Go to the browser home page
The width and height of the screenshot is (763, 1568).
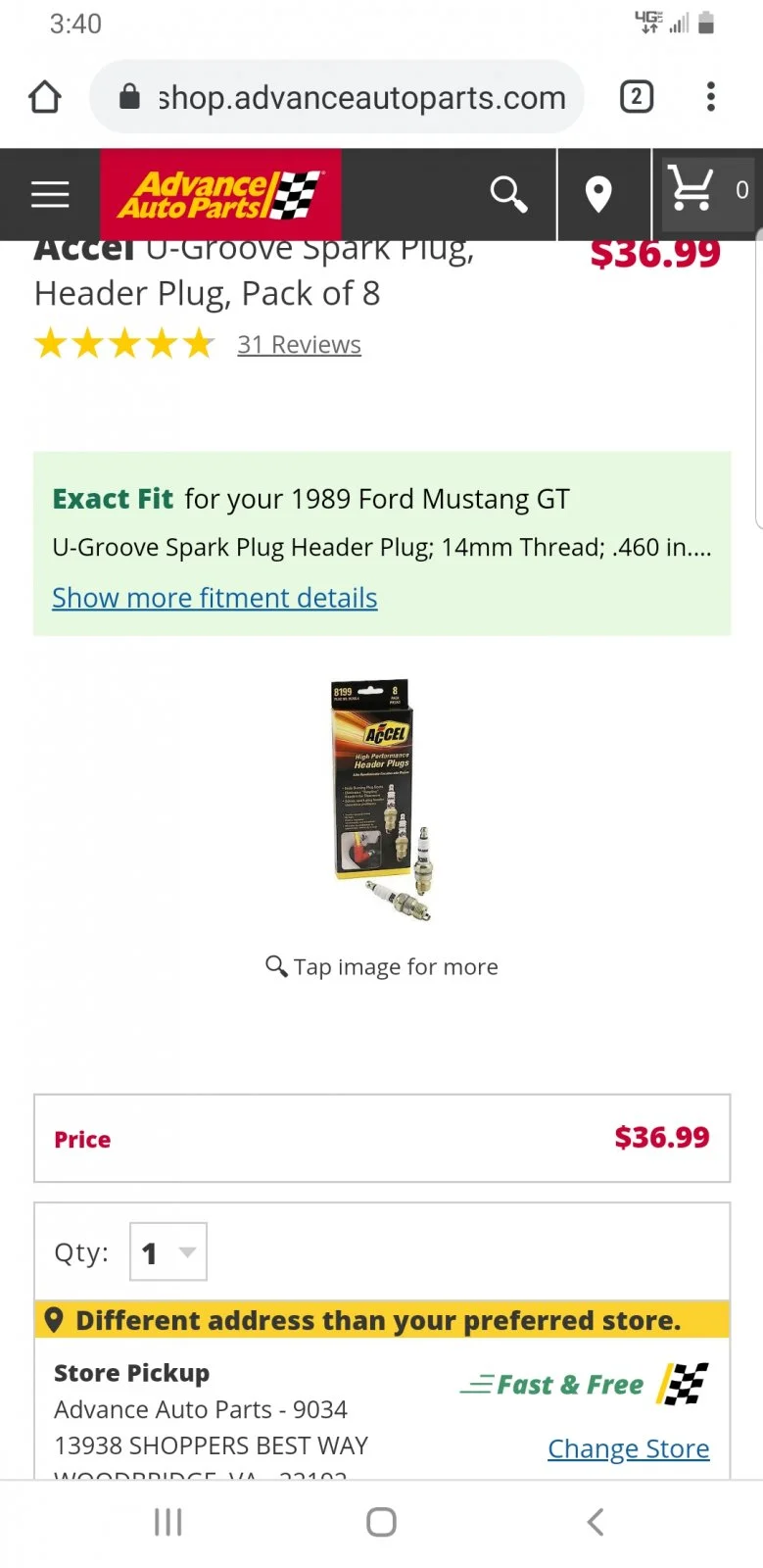click(x=45, y=97)
